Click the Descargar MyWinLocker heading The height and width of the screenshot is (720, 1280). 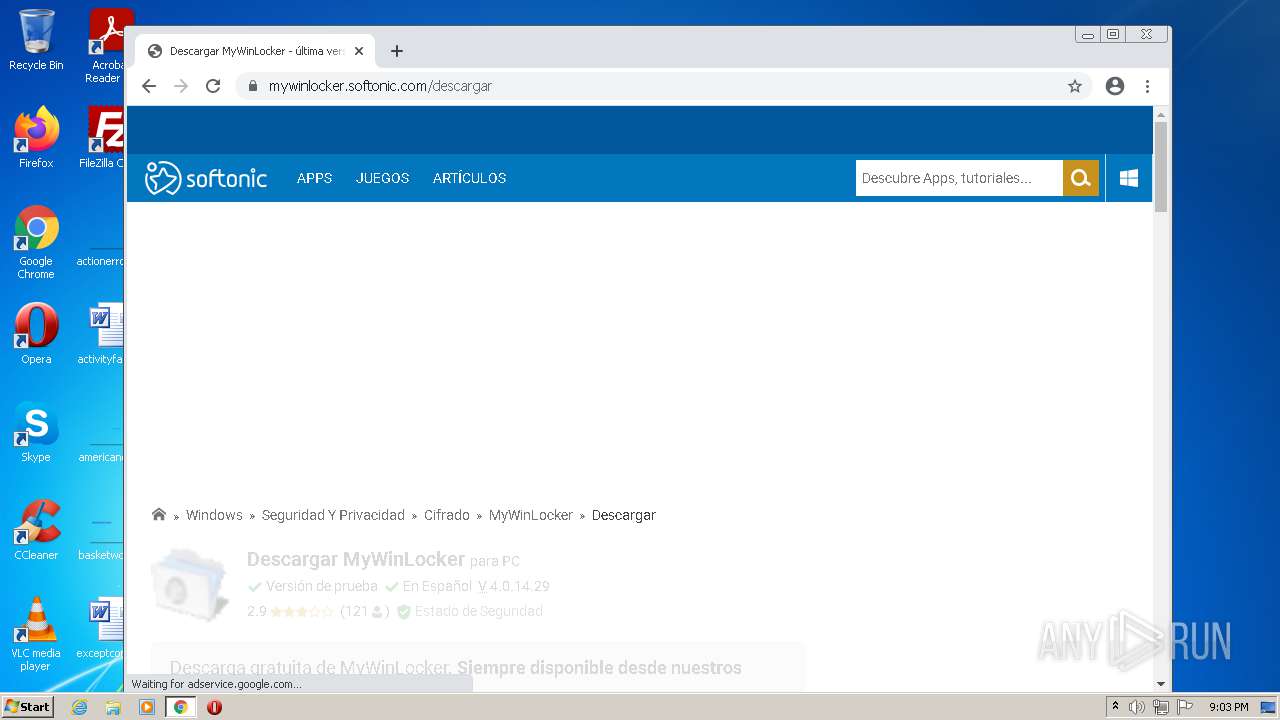click(356, 559)
